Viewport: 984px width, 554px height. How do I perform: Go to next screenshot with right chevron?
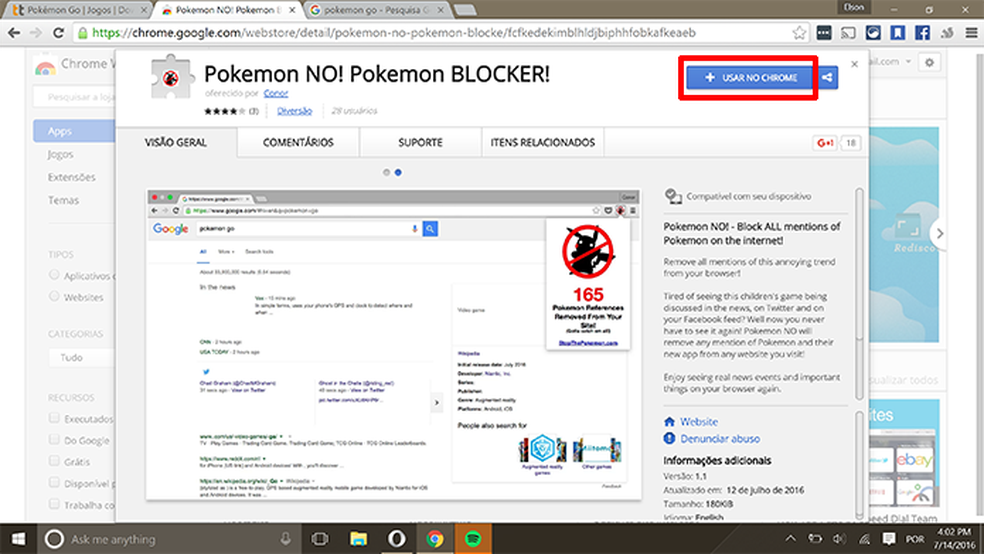click(939, 233)
